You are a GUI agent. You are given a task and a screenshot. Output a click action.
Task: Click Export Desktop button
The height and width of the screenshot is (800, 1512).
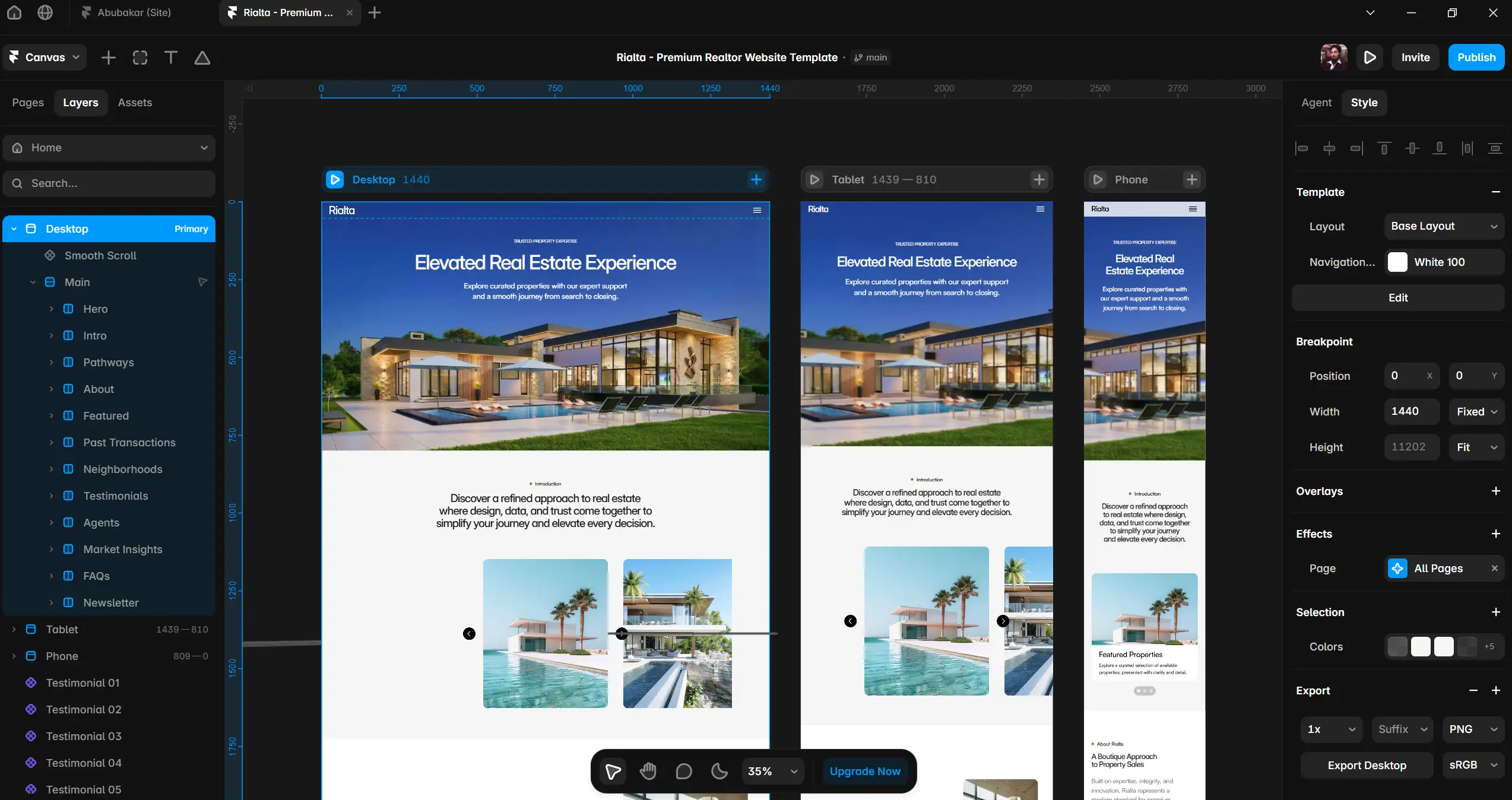pos(1367,765)
